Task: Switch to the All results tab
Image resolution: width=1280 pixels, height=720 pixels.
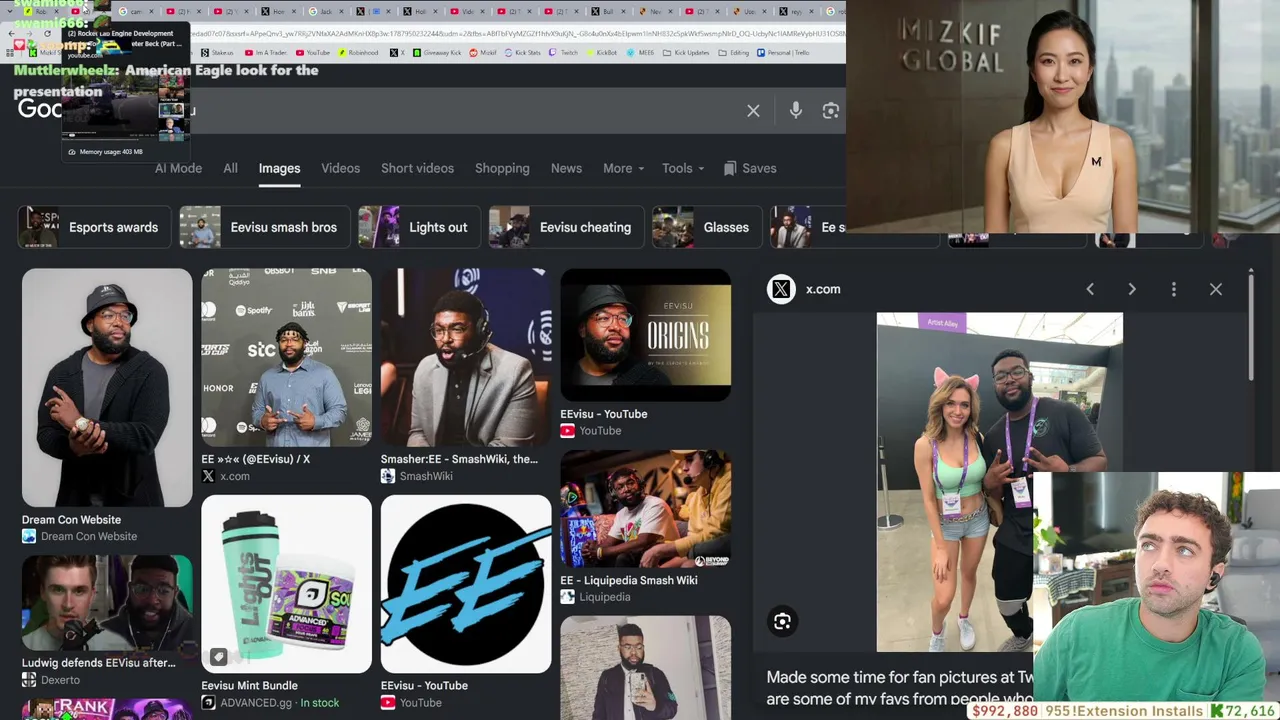Action: (x=230, y=168)
